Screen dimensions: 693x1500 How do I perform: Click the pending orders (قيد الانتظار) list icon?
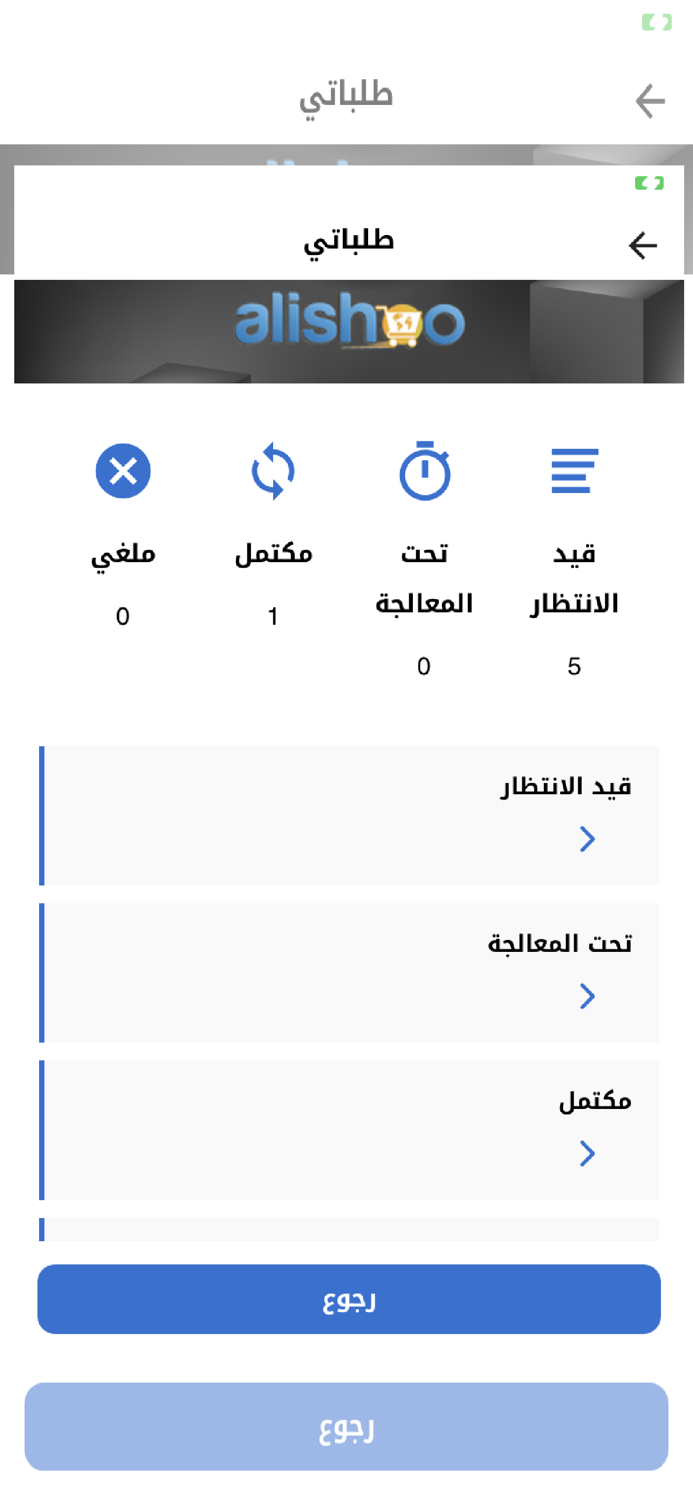tap(573, 470)
